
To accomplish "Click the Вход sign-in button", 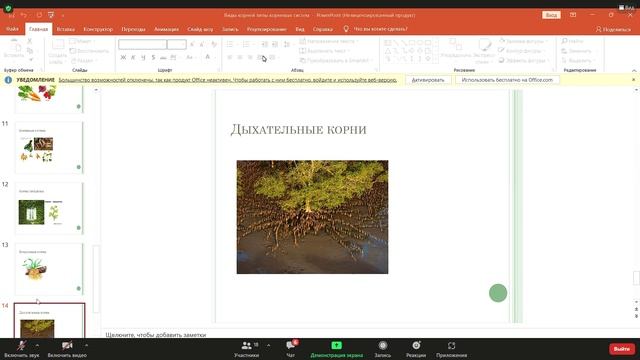I will 551,15.
